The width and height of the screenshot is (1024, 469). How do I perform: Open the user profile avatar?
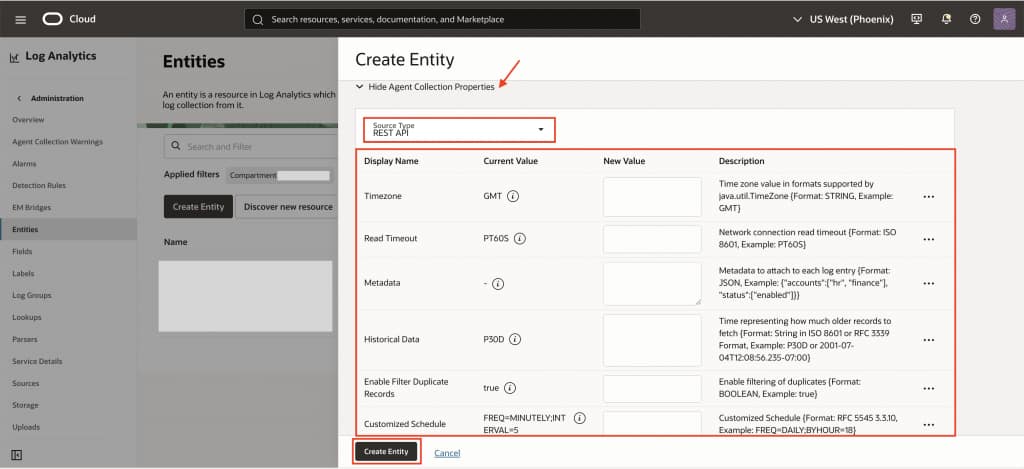coord(1004,19)
